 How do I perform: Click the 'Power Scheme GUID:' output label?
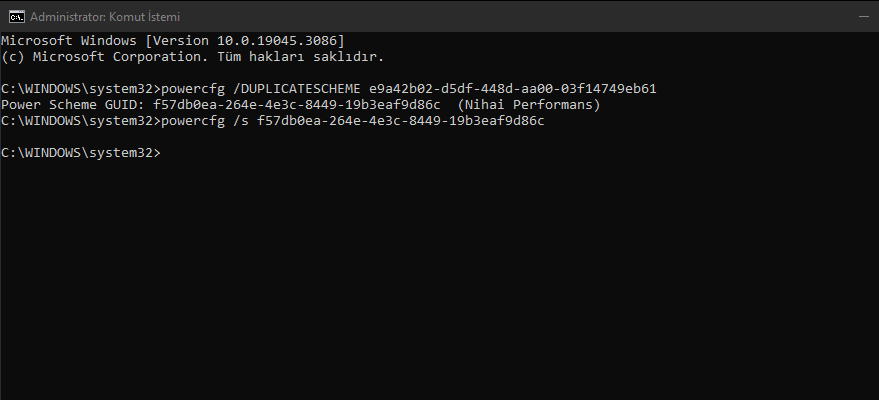pyautogui.click(x=73, y=105)
